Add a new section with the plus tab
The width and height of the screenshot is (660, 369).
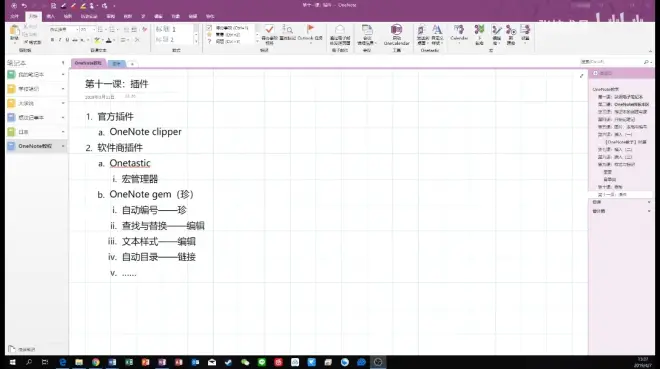132,64
